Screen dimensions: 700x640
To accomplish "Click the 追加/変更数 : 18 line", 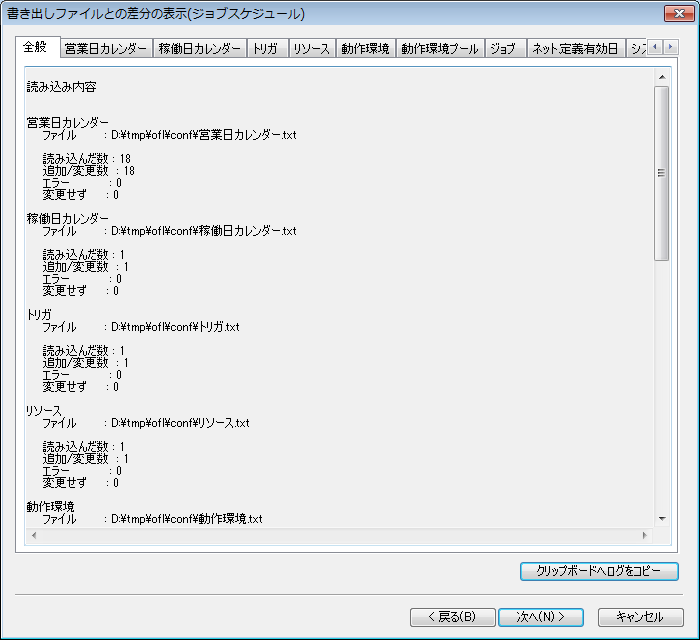I will click(88, 170).
